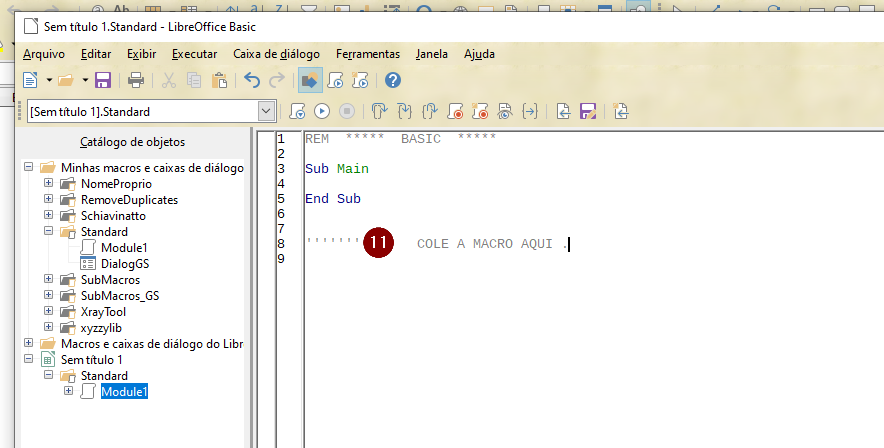Screen dimensions: 884x448
Task: Open the dropdown arrow beside New document
Action: point(49,81)
